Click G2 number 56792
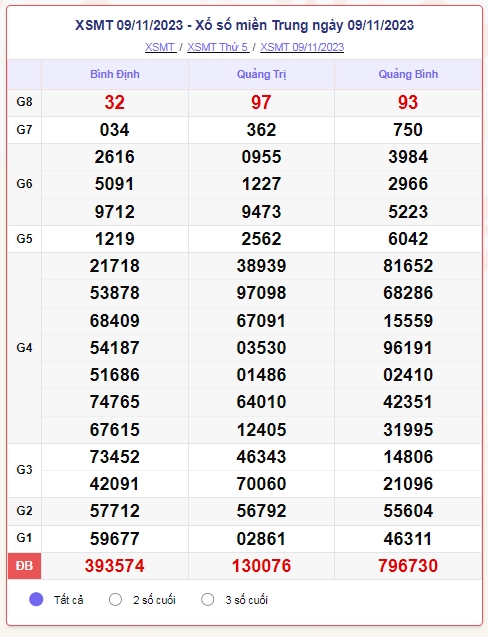This screenshot has height=637, width=488. (261, 511)
